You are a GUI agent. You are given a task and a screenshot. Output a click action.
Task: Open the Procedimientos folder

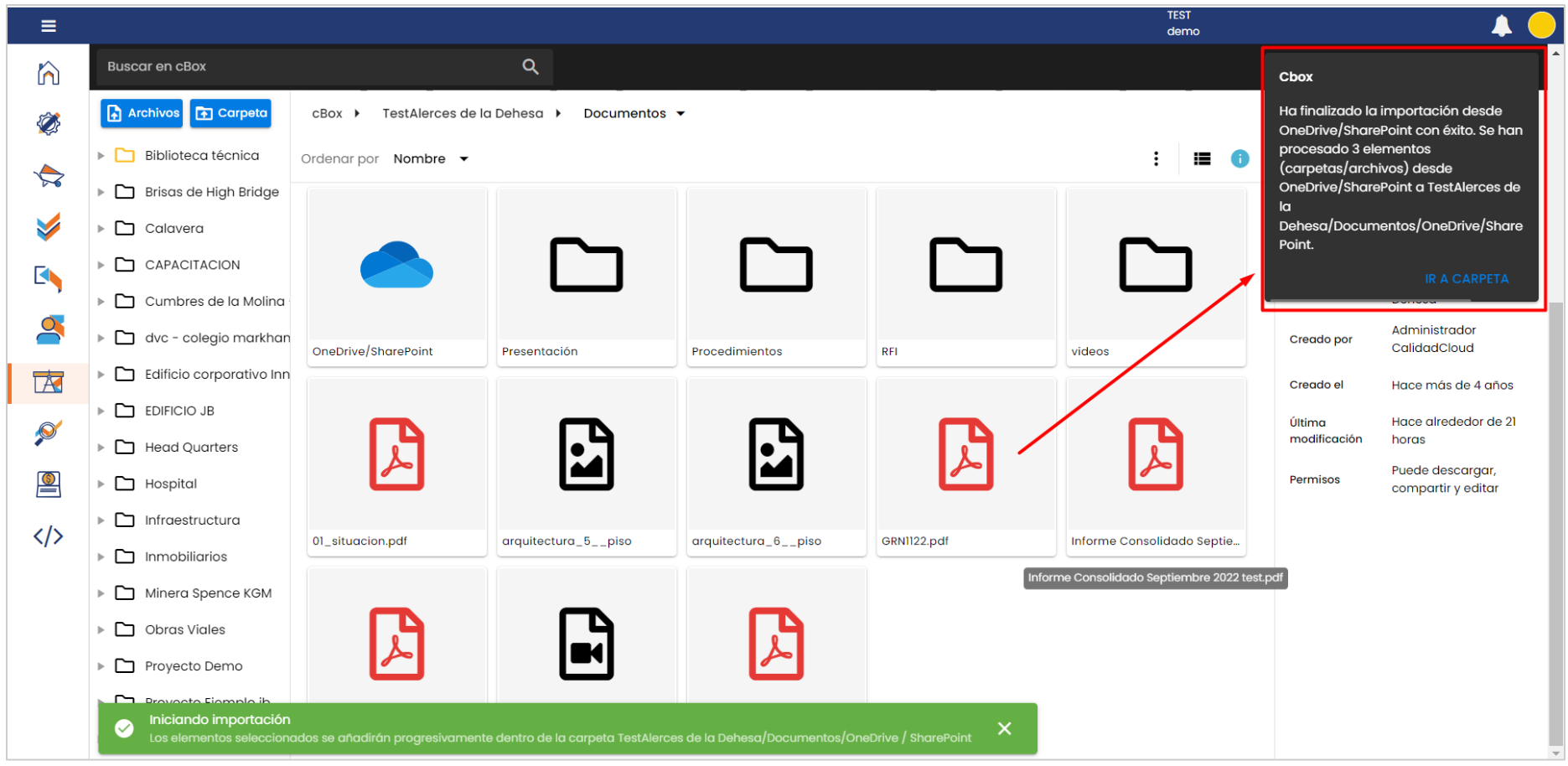click(777, 277)
